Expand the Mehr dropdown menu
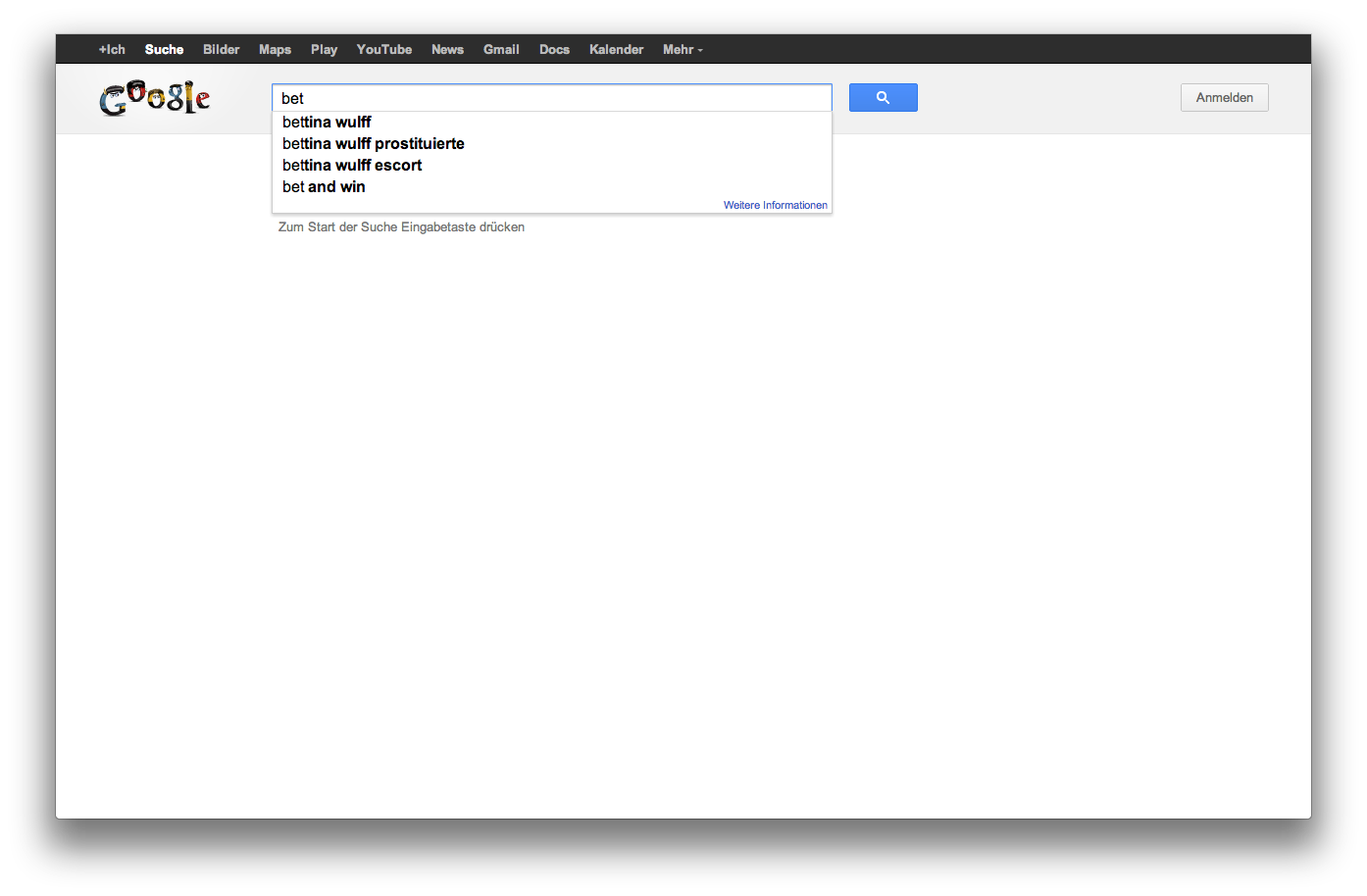1367x896 pixels. tap(683, 50)
